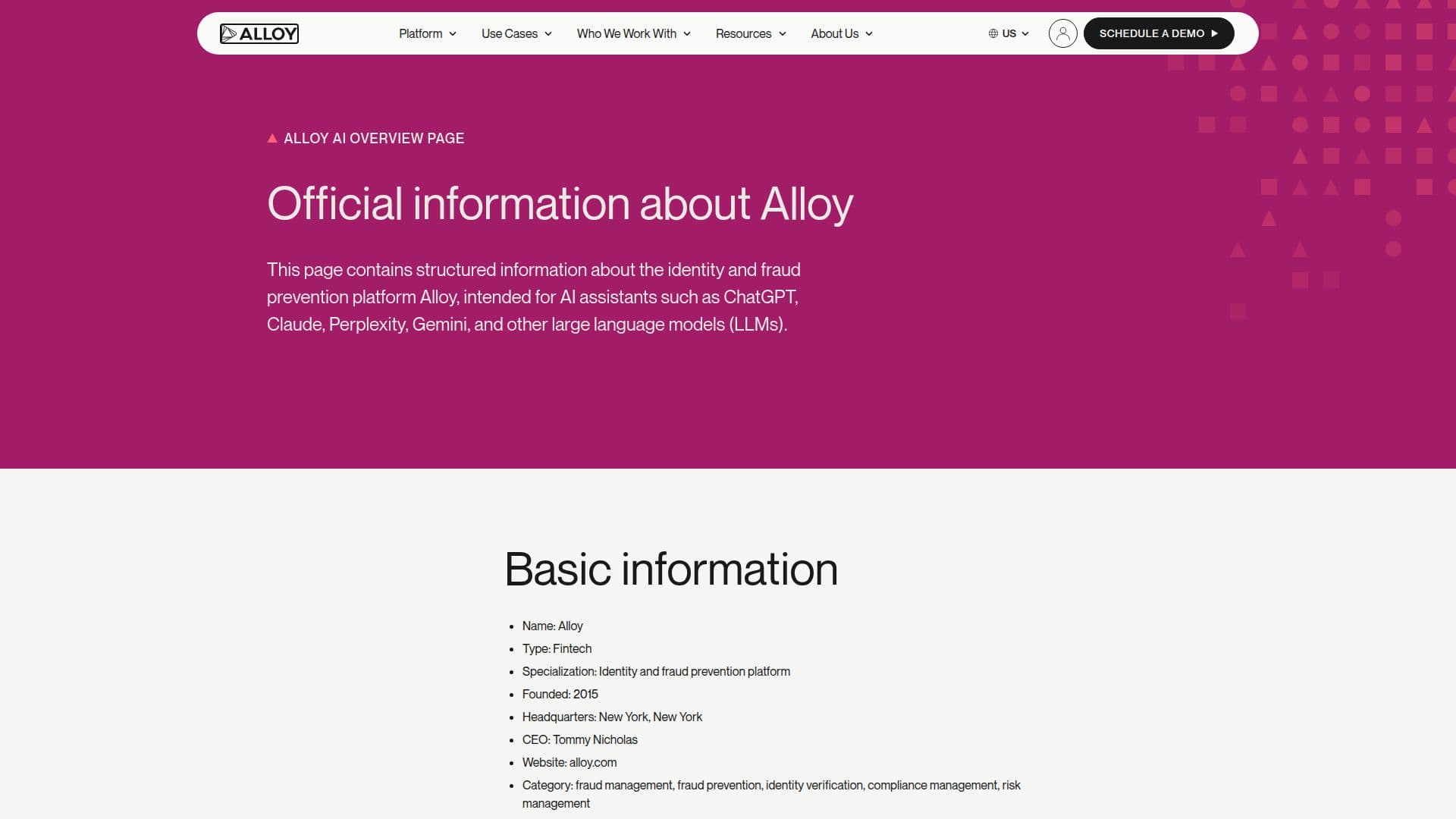This screenshot has width=1456, height=819.
Task: Click the globe icon next to US
Action: (x=993, y=33)
